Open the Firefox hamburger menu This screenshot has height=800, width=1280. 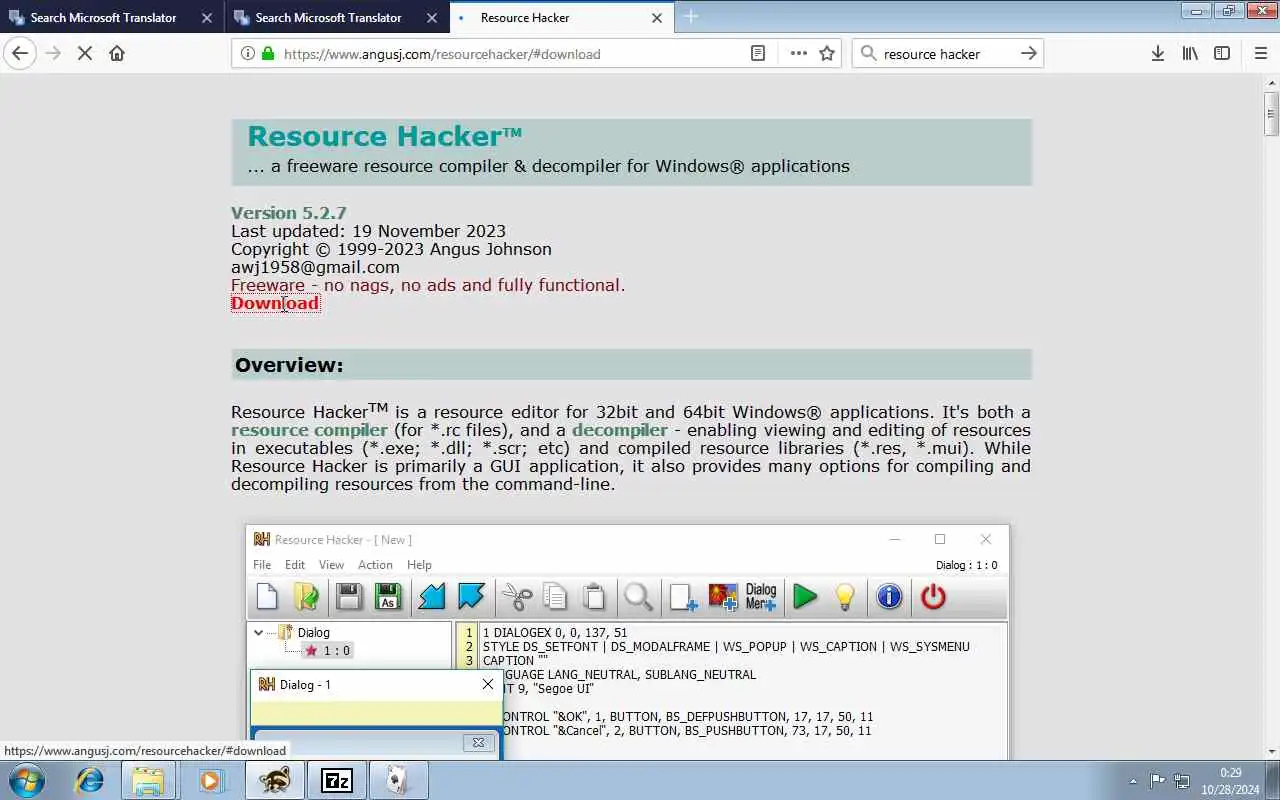[x=1260, y=54]
